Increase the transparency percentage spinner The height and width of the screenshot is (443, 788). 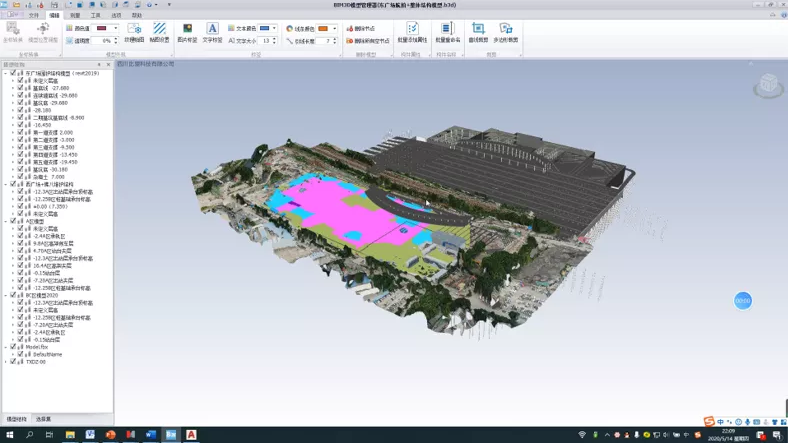tap(116, 39)
